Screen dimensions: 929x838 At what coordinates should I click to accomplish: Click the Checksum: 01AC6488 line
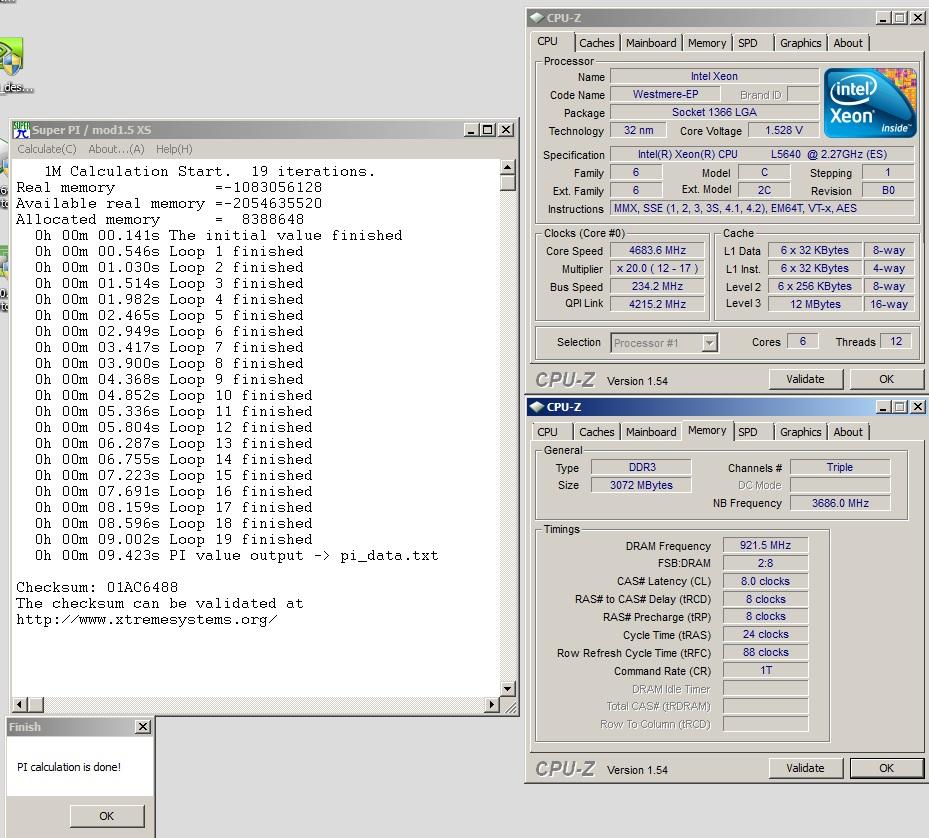[x=97, y=587]
